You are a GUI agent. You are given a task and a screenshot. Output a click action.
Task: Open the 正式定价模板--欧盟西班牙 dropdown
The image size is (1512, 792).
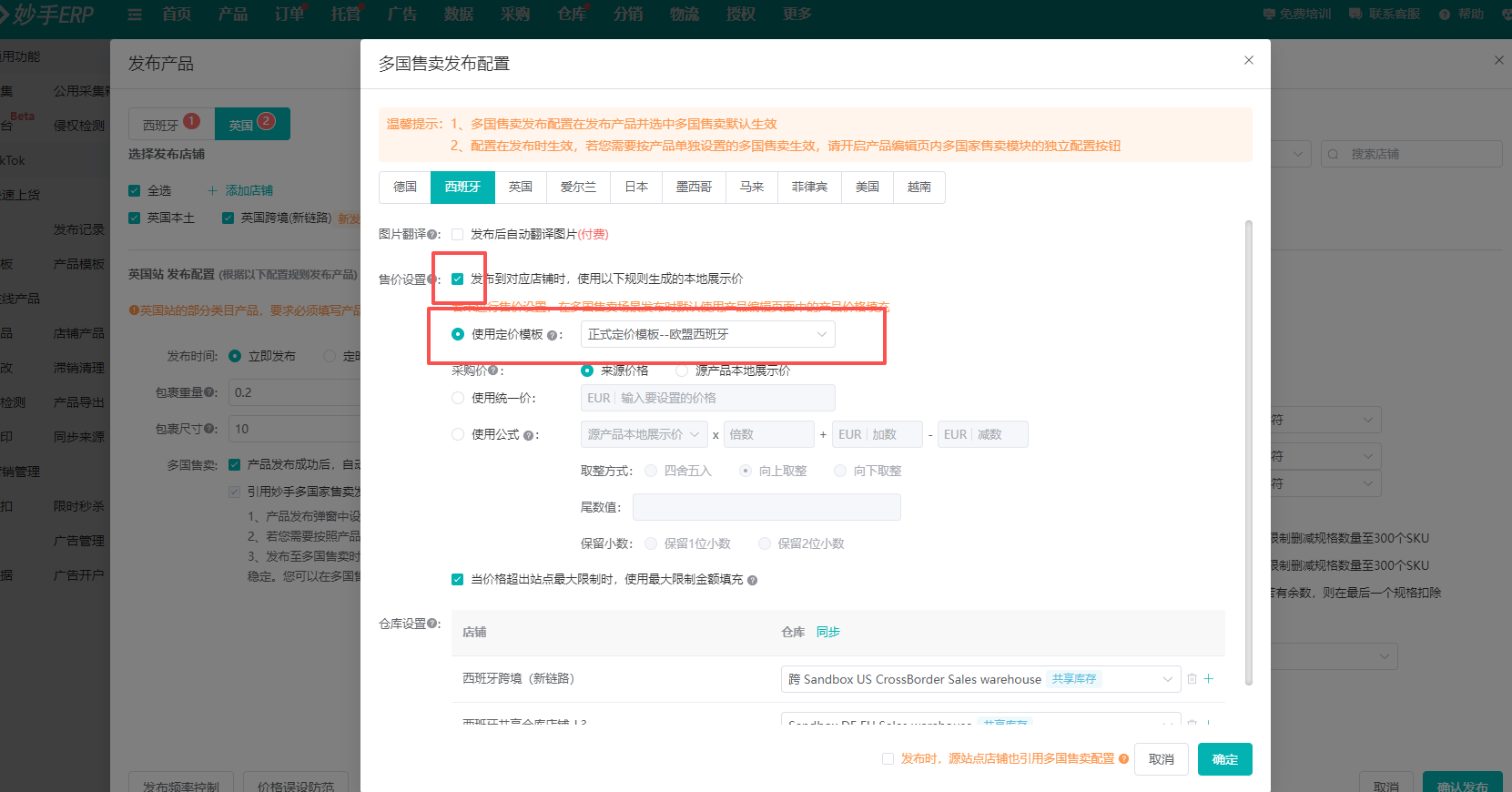[x=707, y=334]
